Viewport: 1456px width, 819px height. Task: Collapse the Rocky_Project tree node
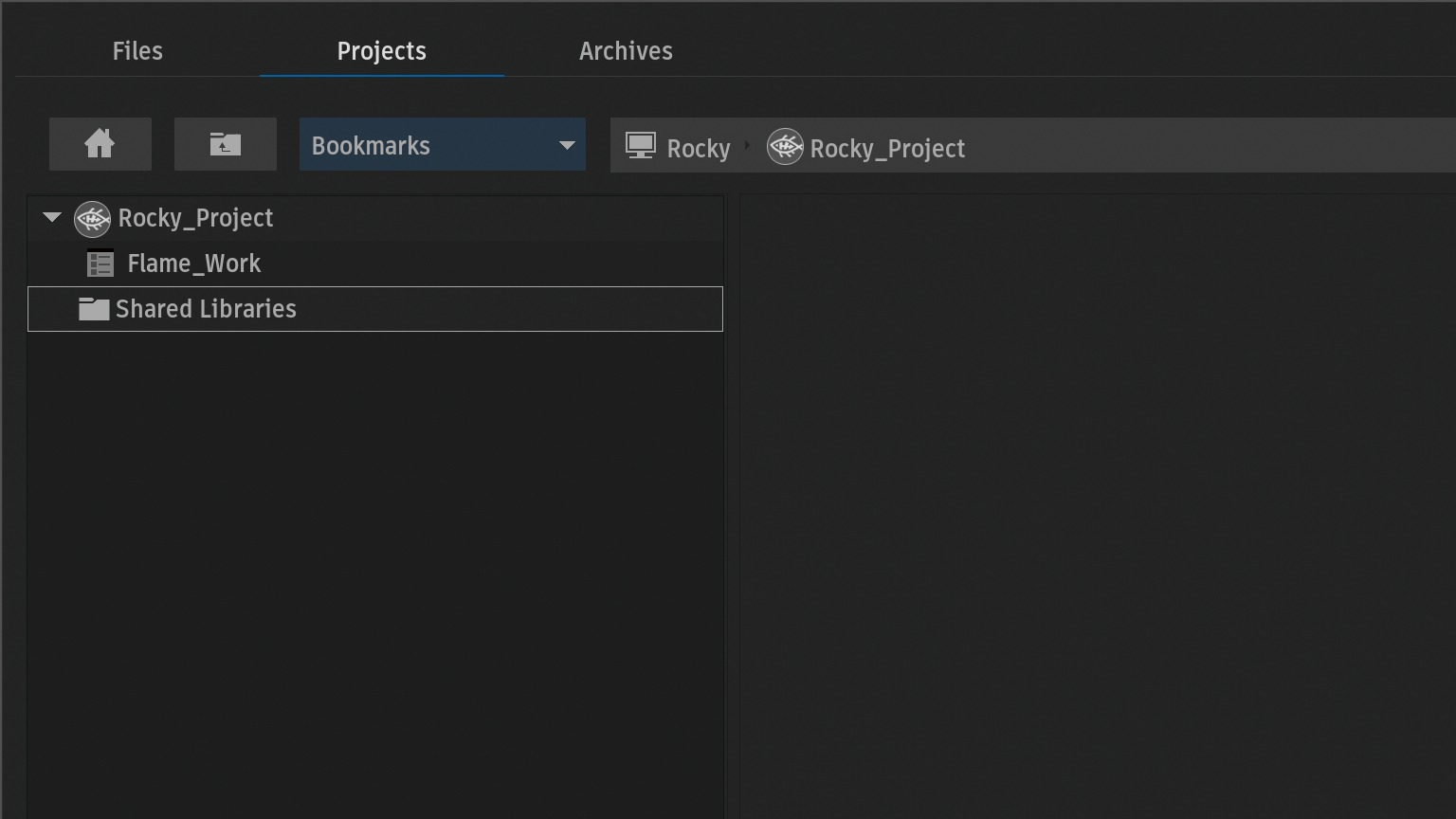52,218
